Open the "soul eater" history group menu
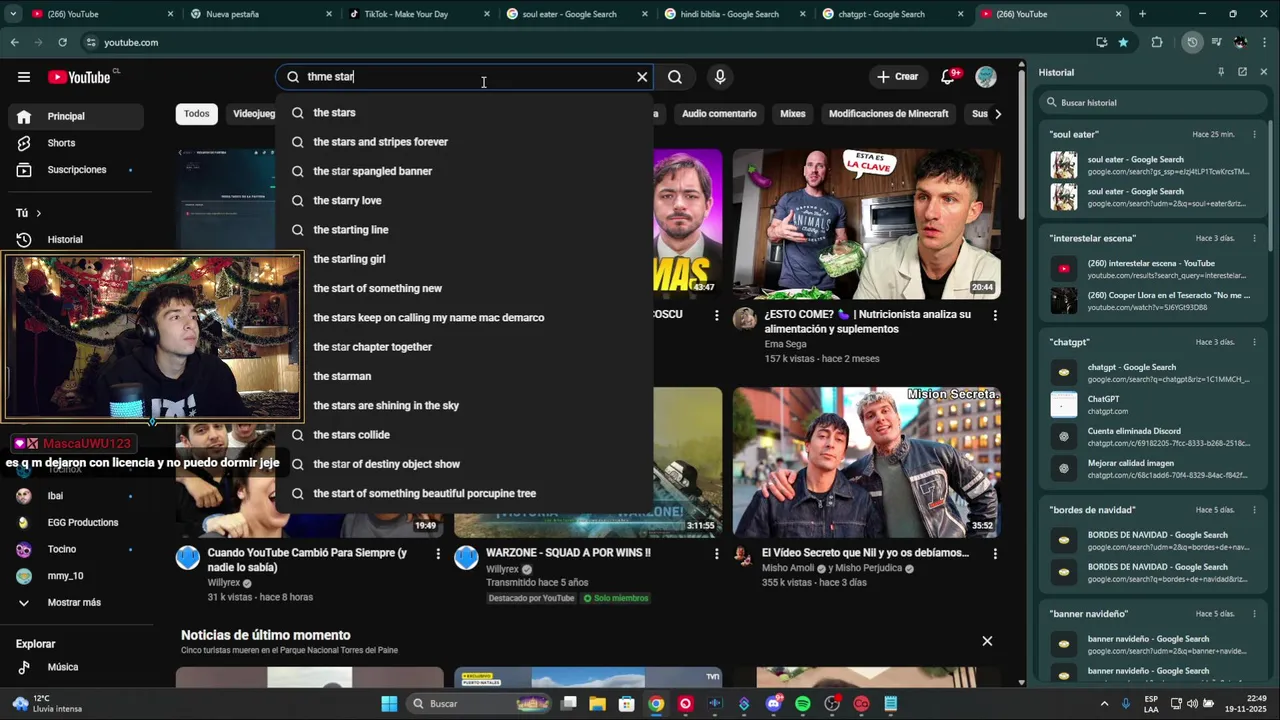This screenshot has width=1280, height=720. pyautogui.click(x=1255, y=134)
